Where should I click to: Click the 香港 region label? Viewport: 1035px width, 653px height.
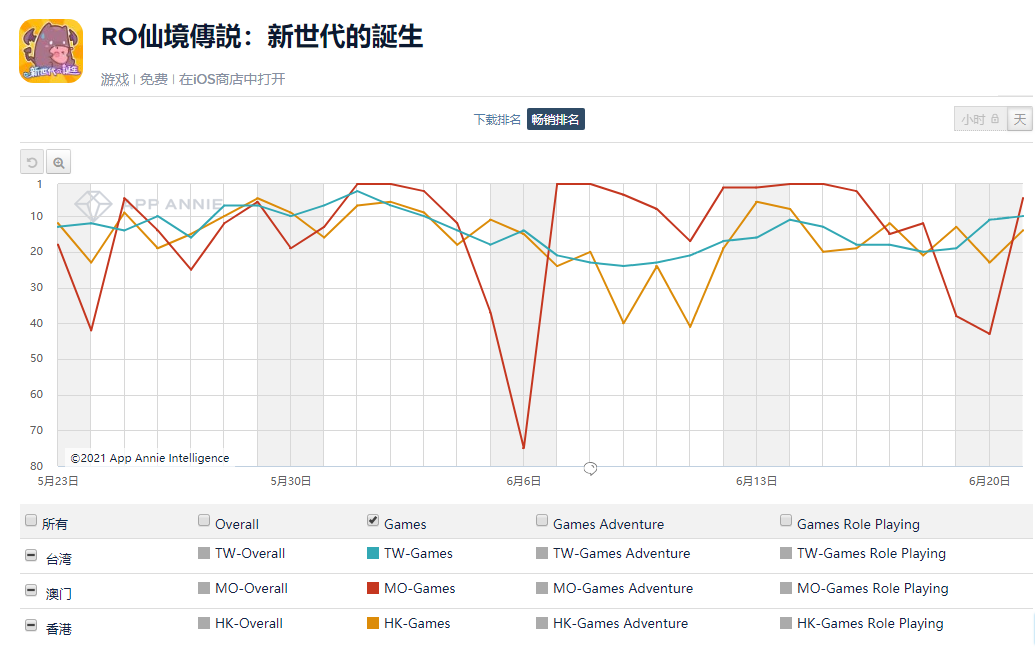coord(59,629)
